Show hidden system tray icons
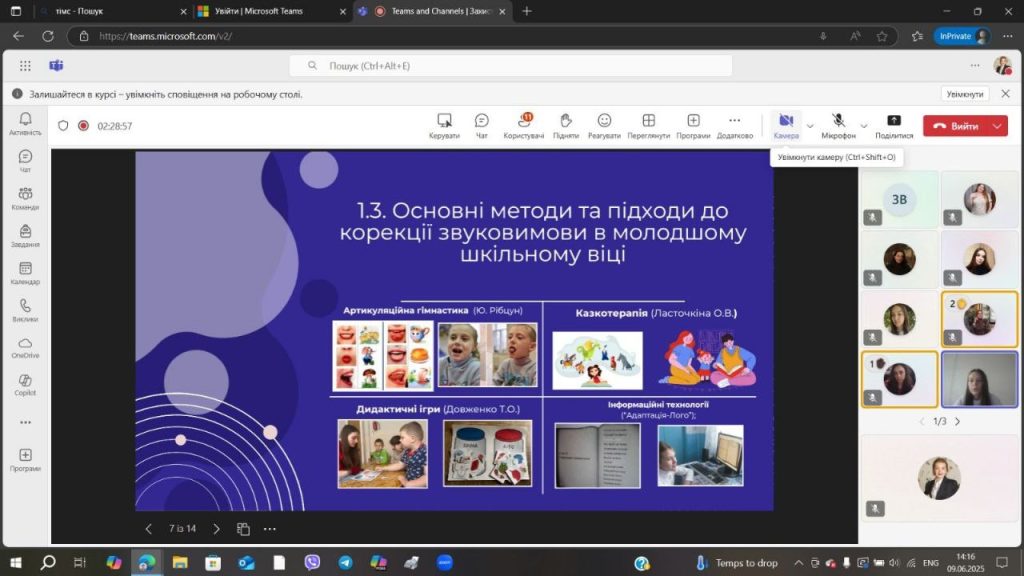The height and width of the screenshot is (576, 1024). coord(798,562)
